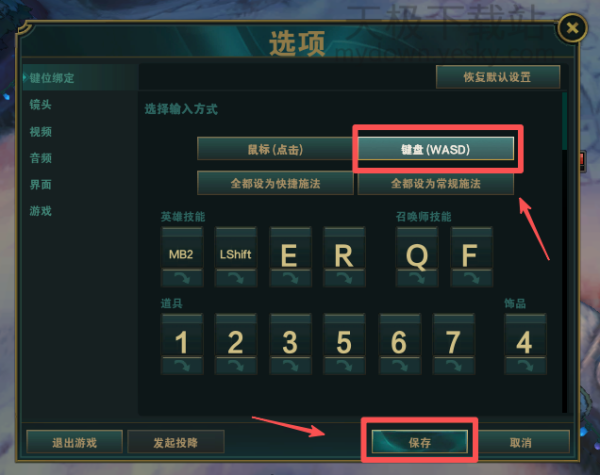
Task: Click the quick-cast arrow under MB2 slot
Action: coord(182,278)
